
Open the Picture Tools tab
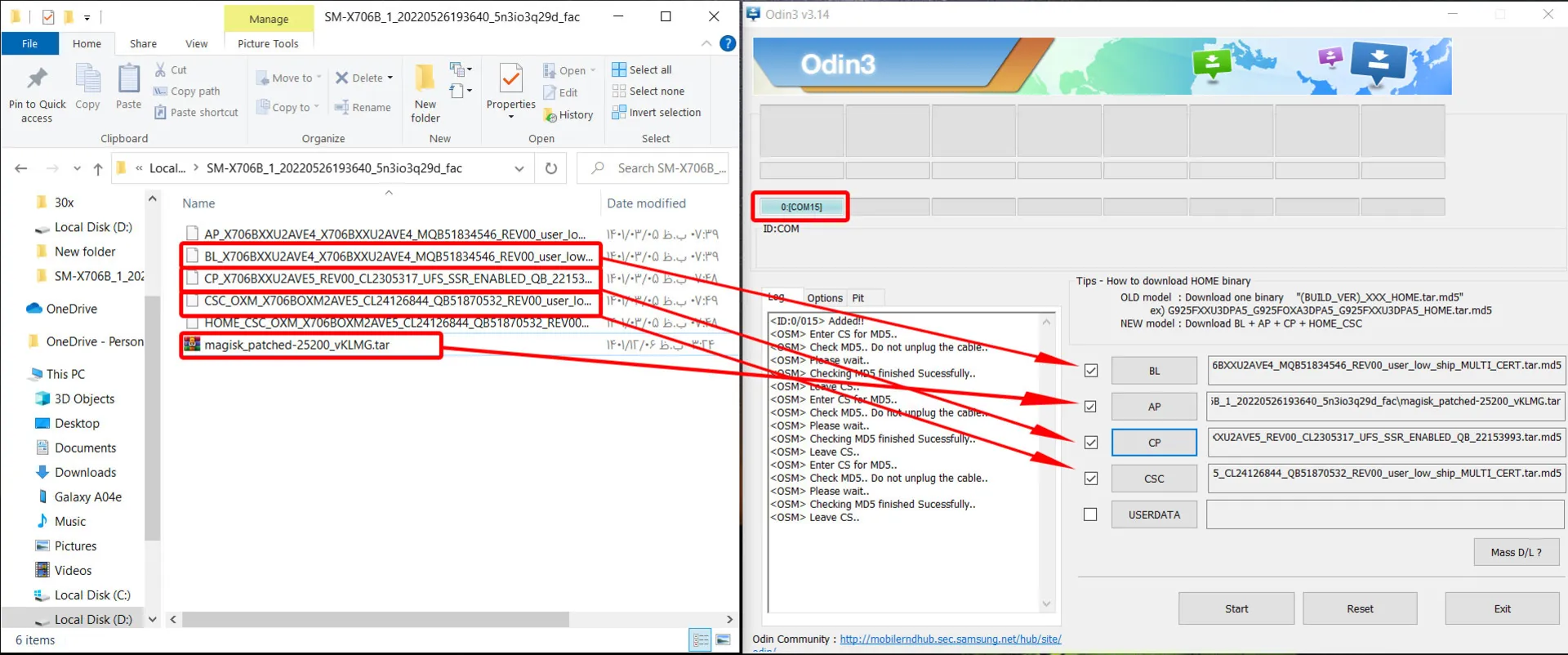tap(268, 43)
